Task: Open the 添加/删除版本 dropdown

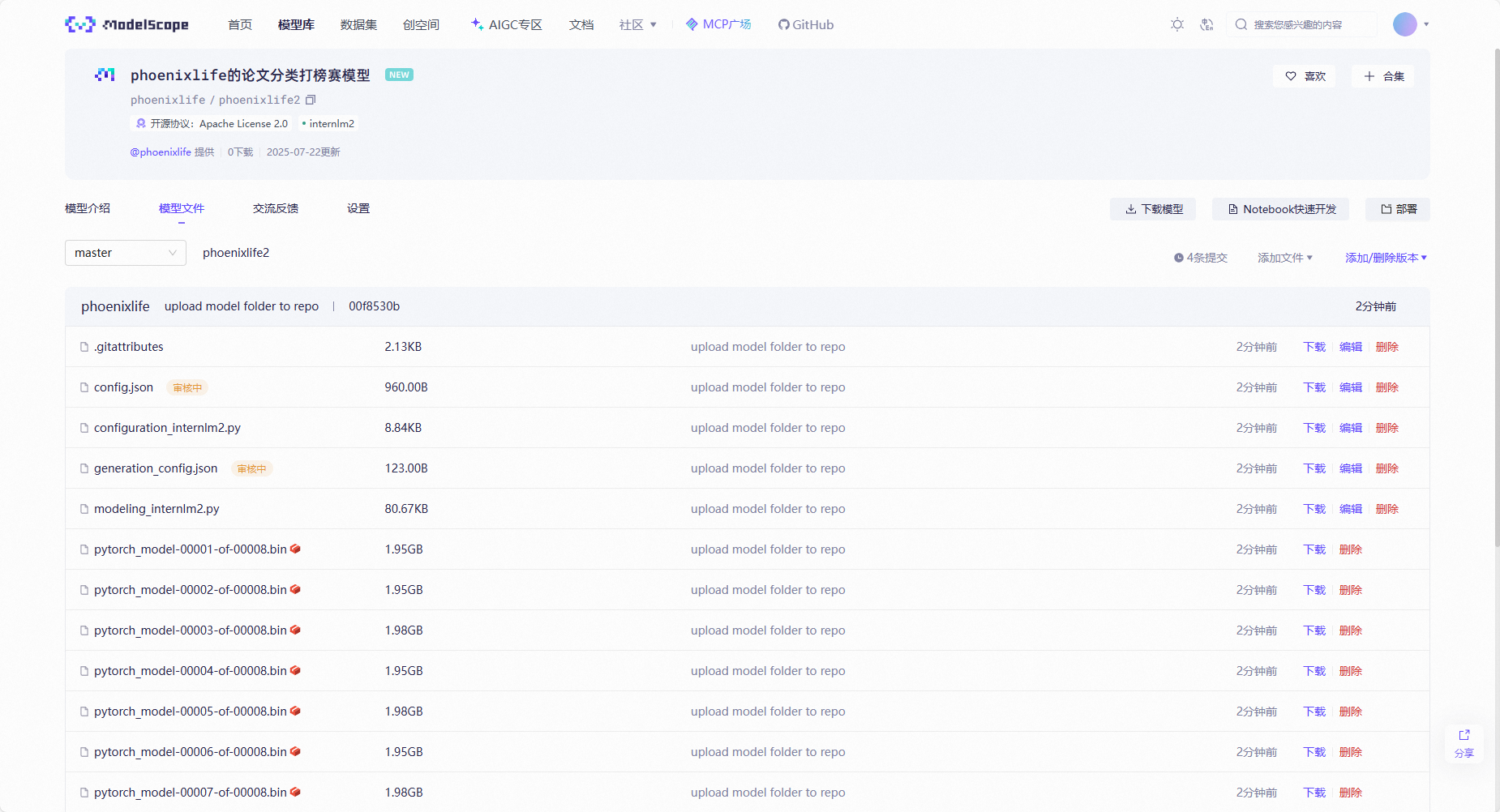Action: [x=1386, y=258]
